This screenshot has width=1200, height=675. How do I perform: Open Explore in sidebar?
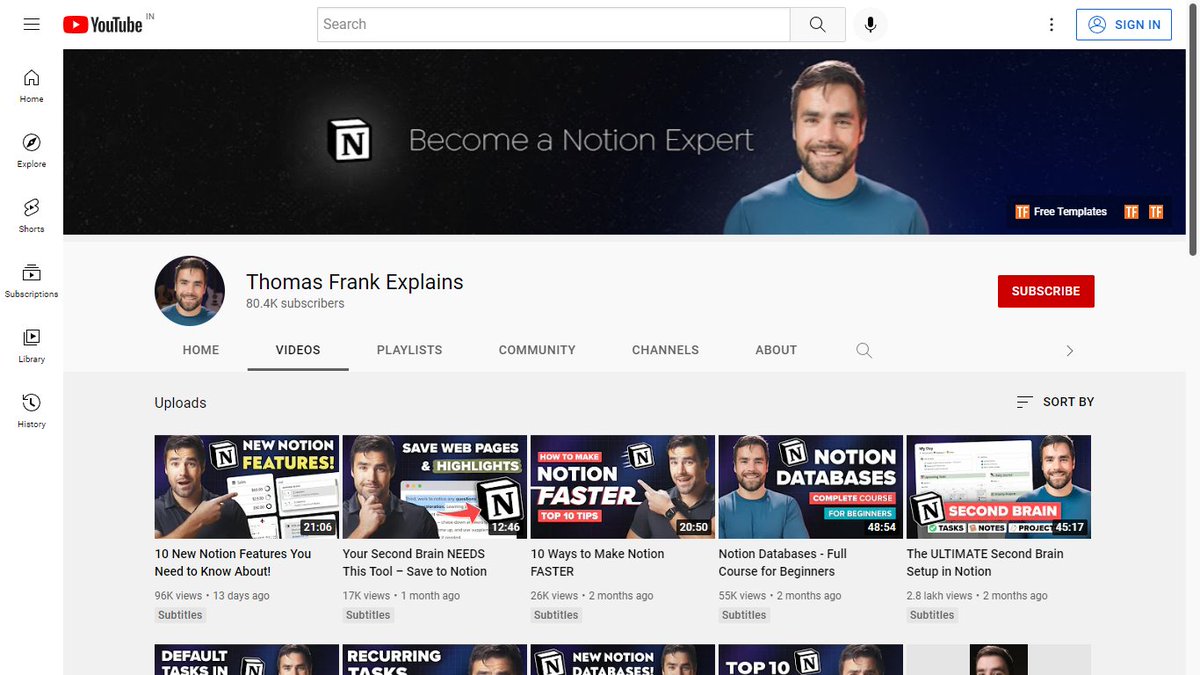[32, 151]
